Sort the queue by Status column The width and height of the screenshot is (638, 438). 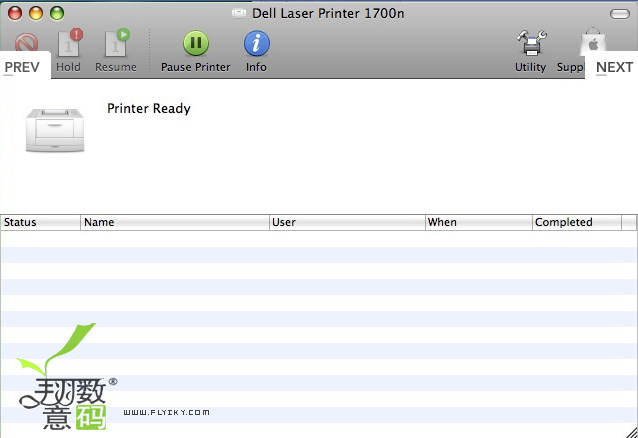tap(40, 222)
